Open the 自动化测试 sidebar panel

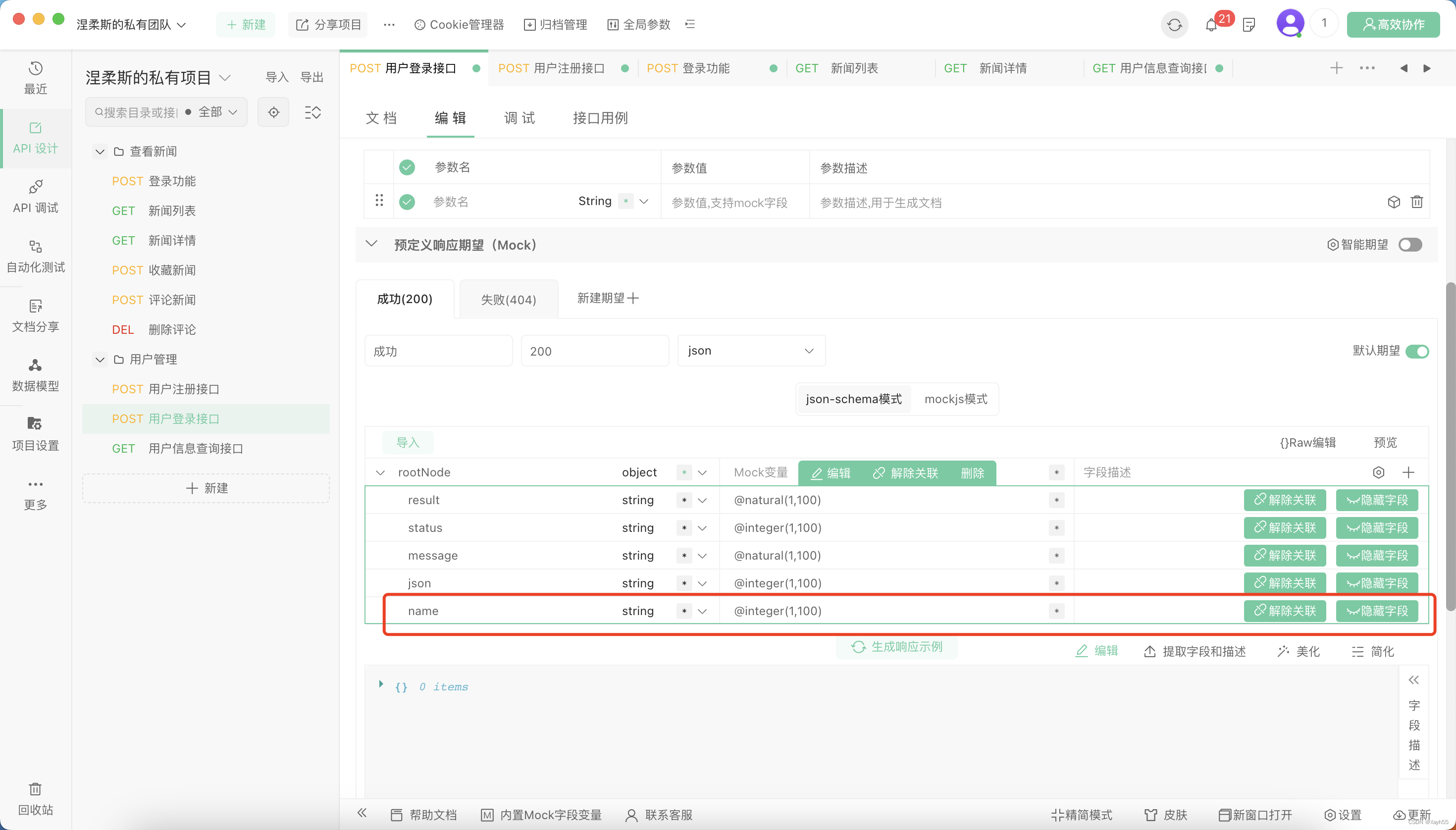coord(35,256)
